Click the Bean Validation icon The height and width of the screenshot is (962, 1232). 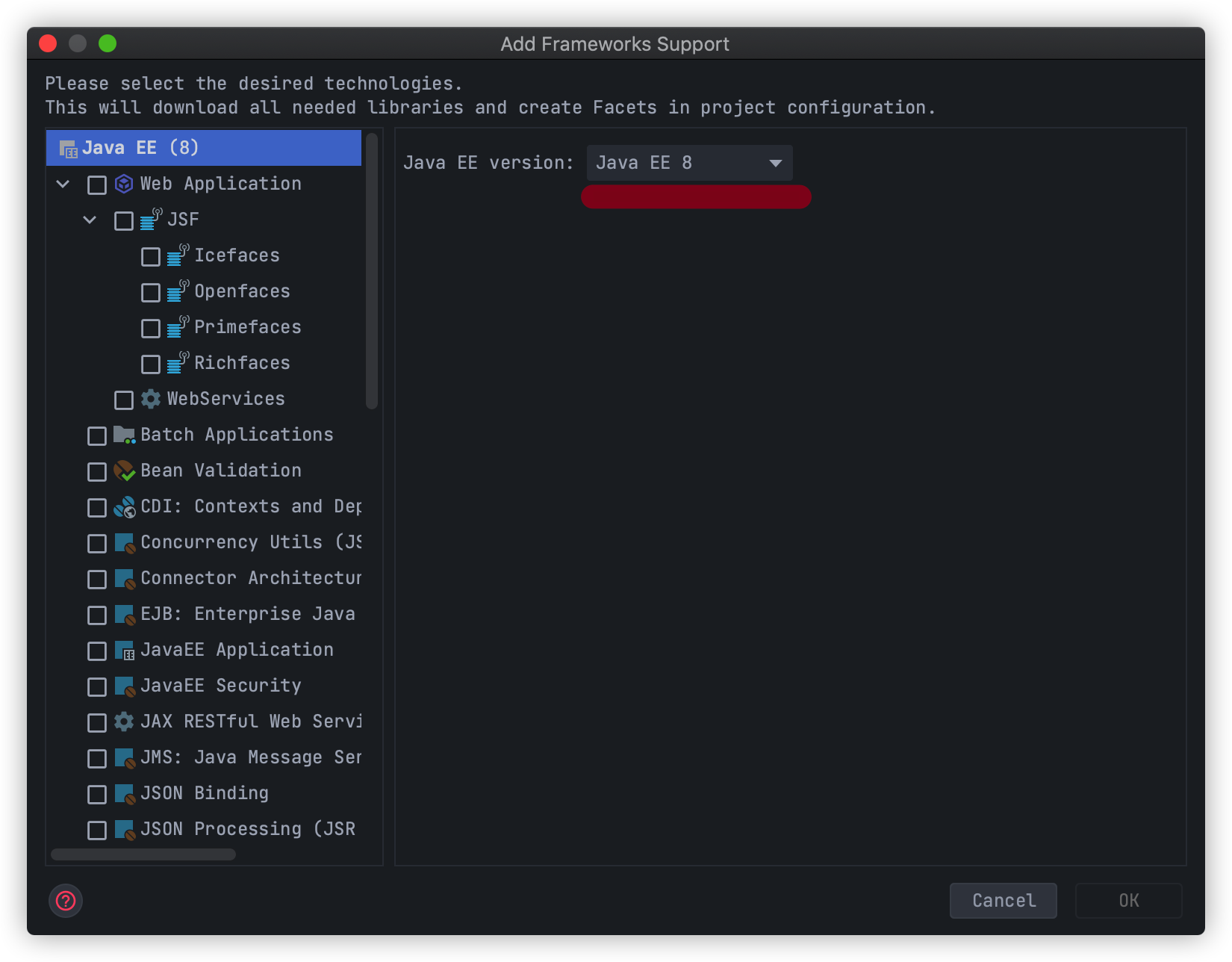tap(124, 471)
